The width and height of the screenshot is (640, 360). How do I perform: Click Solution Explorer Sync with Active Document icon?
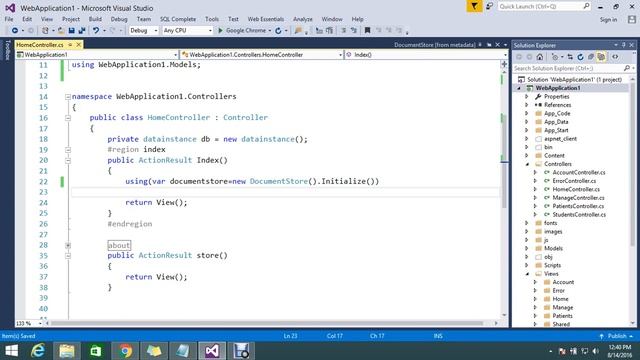point(570,57)
